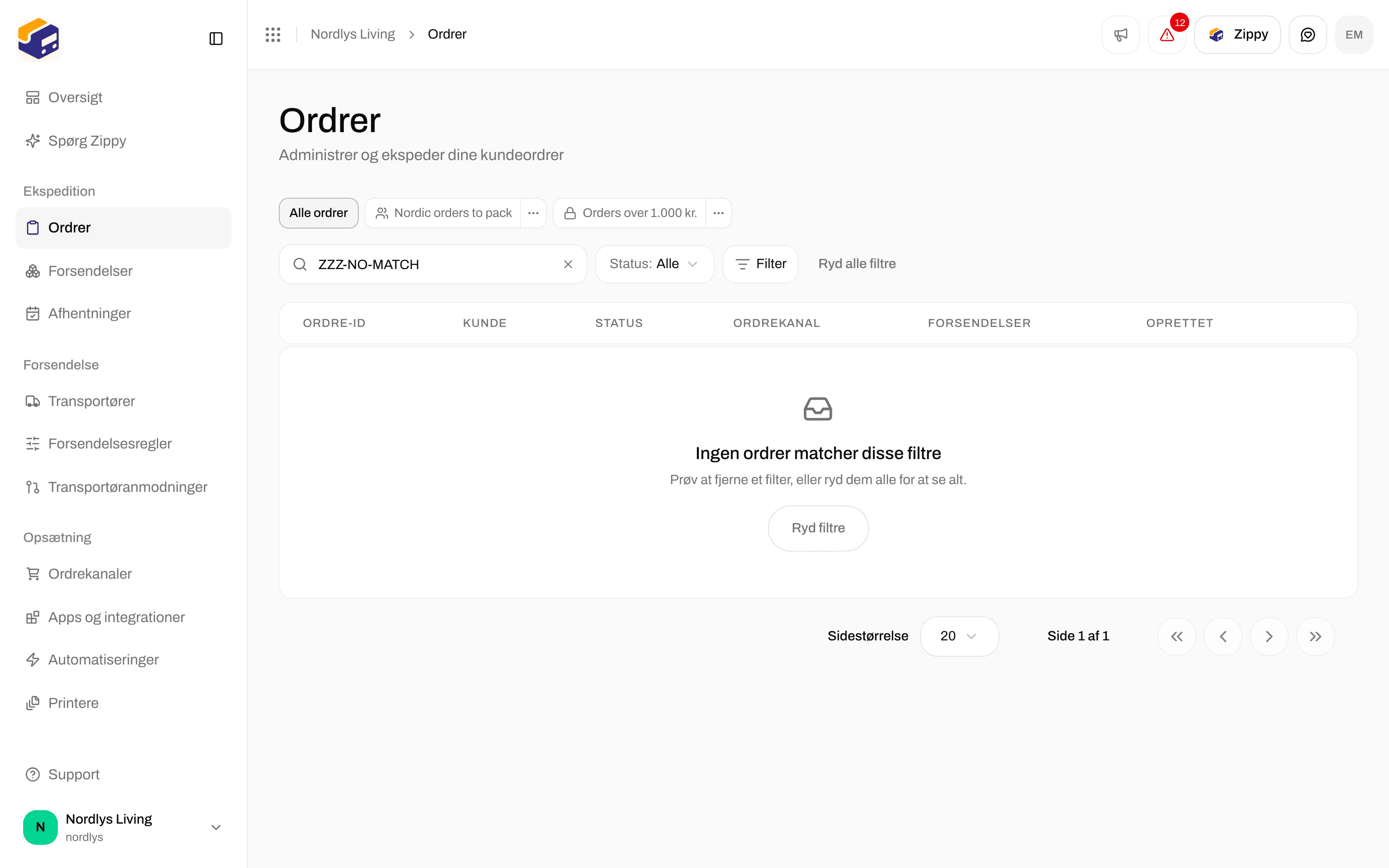
Task: Open Automatiseringer in the sidebar
Action: pos(123,660)
